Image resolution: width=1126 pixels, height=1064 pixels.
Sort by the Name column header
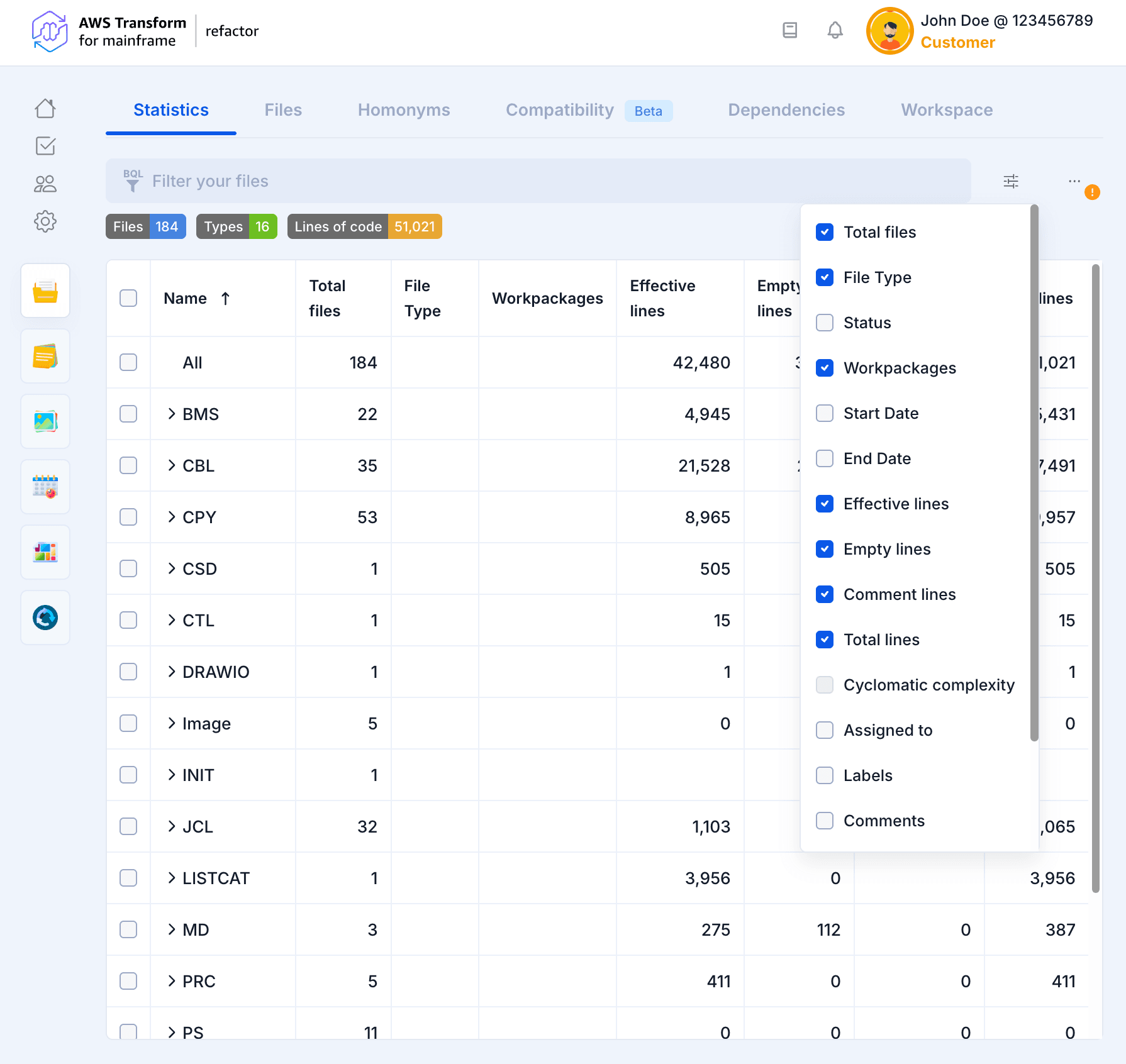186,298
